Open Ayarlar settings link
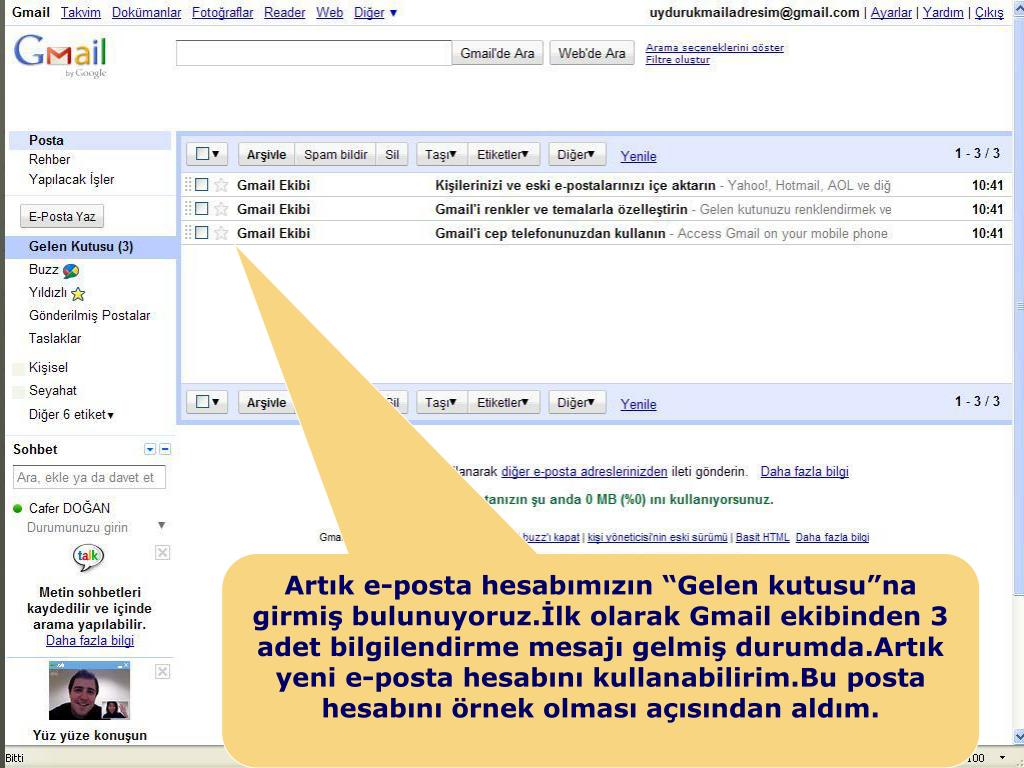This screenshot has height=768, width=1024. (x=891, y=12)
